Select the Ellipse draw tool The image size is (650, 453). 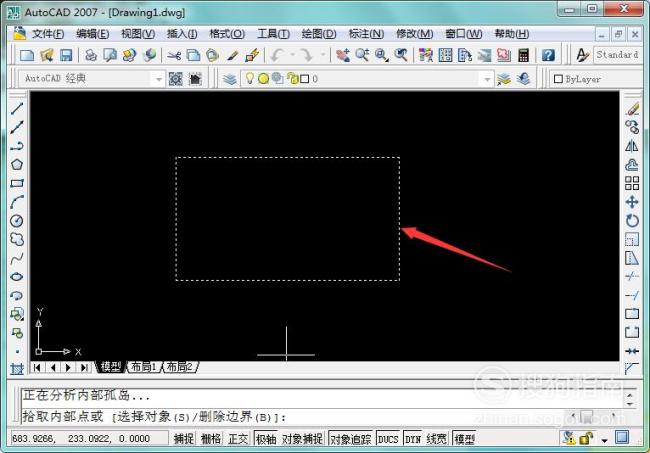[x=17, y=277]
